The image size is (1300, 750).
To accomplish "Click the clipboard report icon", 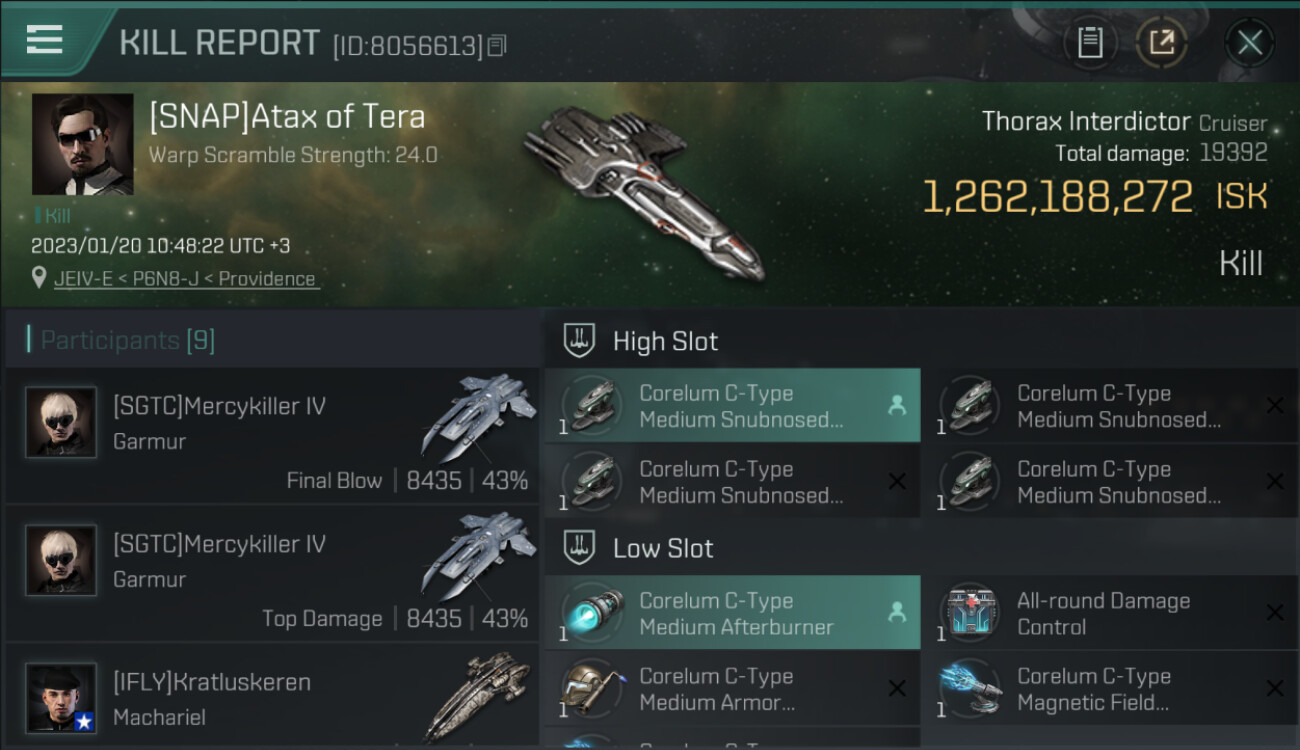I will tap(1090, 42).
